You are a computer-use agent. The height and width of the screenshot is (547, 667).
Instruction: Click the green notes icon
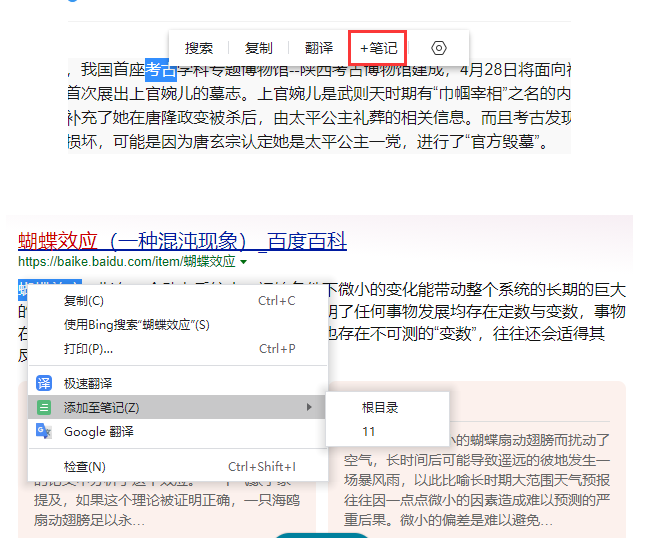44,407
